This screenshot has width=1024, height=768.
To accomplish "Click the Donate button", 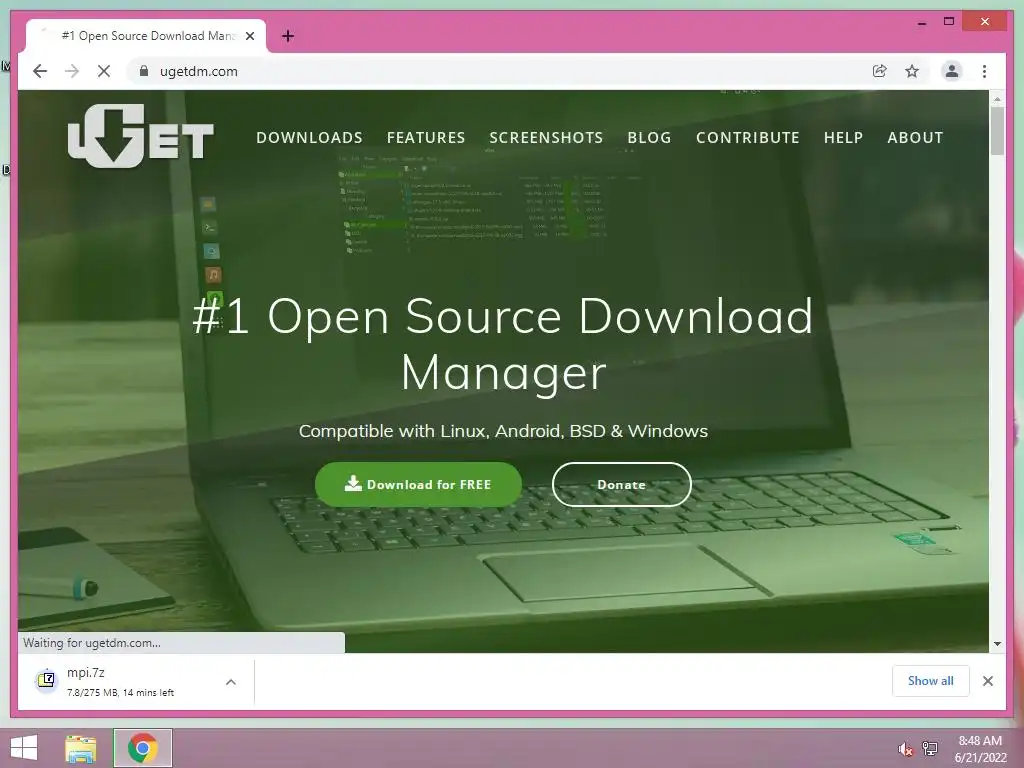I will [622, 485].
